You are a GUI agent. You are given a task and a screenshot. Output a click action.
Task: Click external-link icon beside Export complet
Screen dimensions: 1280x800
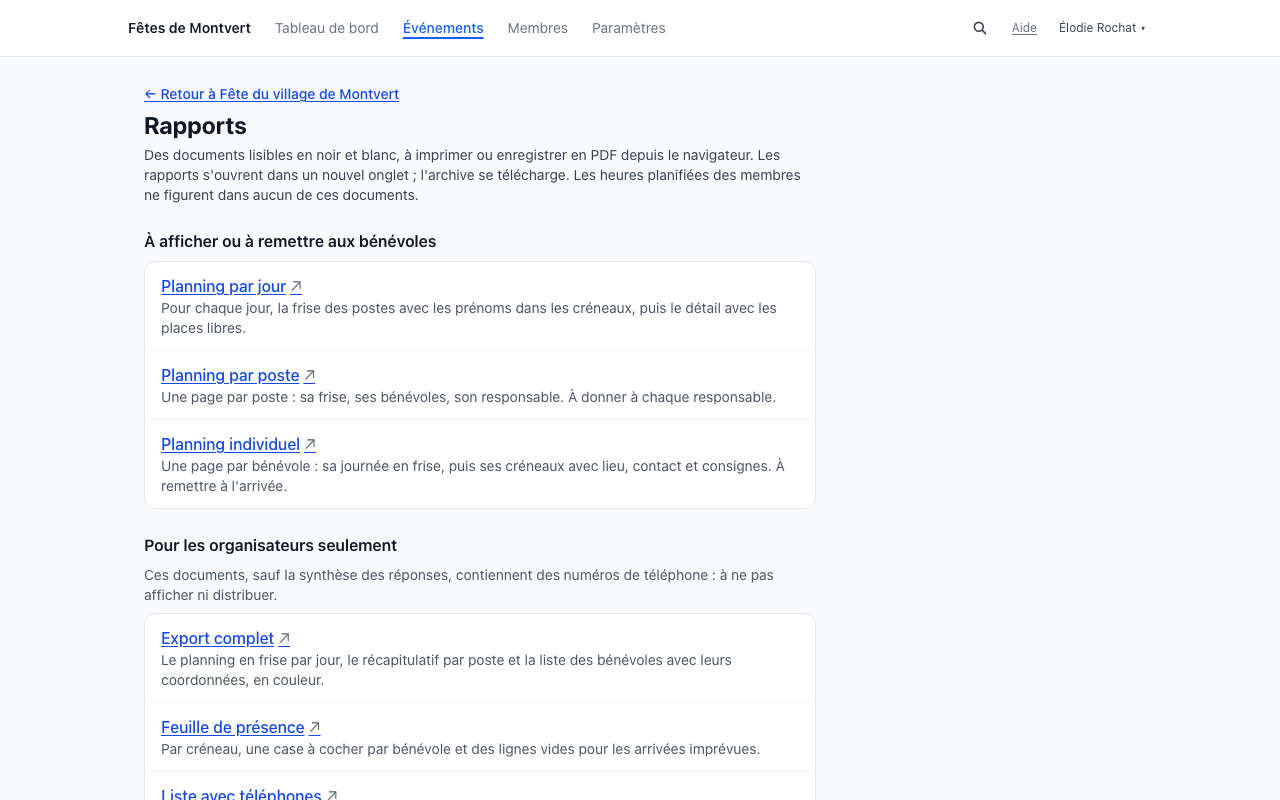[284, 639]
